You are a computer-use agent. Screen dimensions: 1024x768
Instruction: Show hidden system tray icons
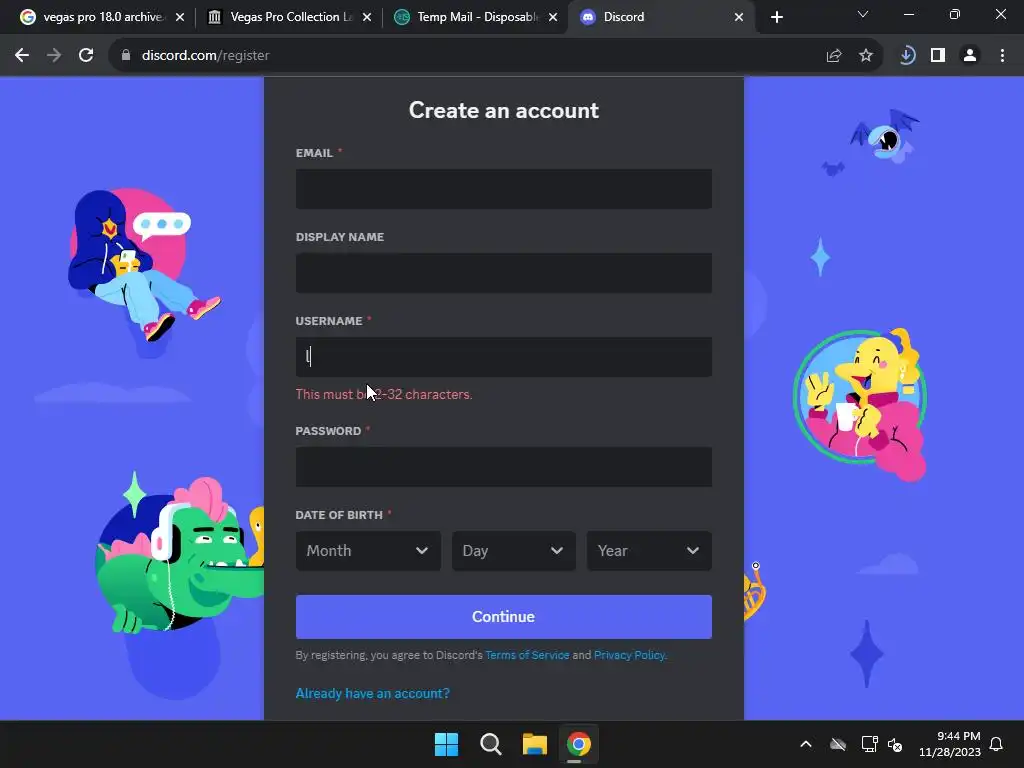[x=806, y=744]
